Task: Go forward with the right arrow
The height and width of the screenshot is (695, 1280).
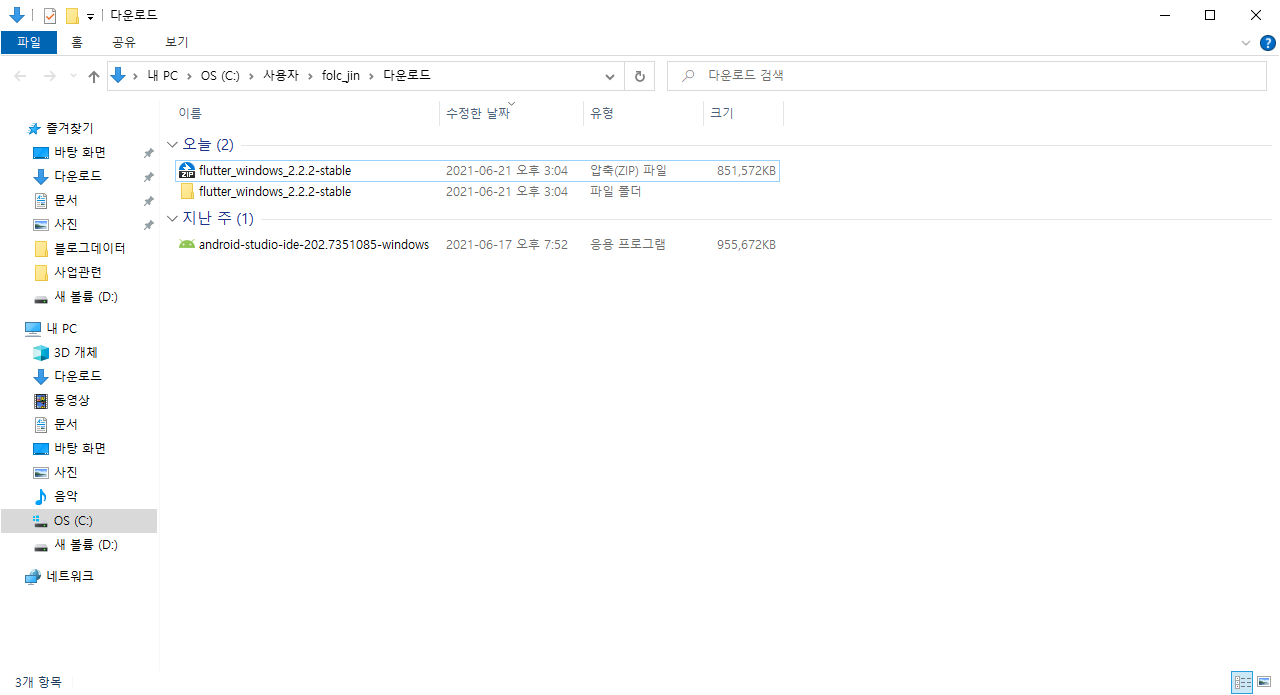Action: click(49, 76)
